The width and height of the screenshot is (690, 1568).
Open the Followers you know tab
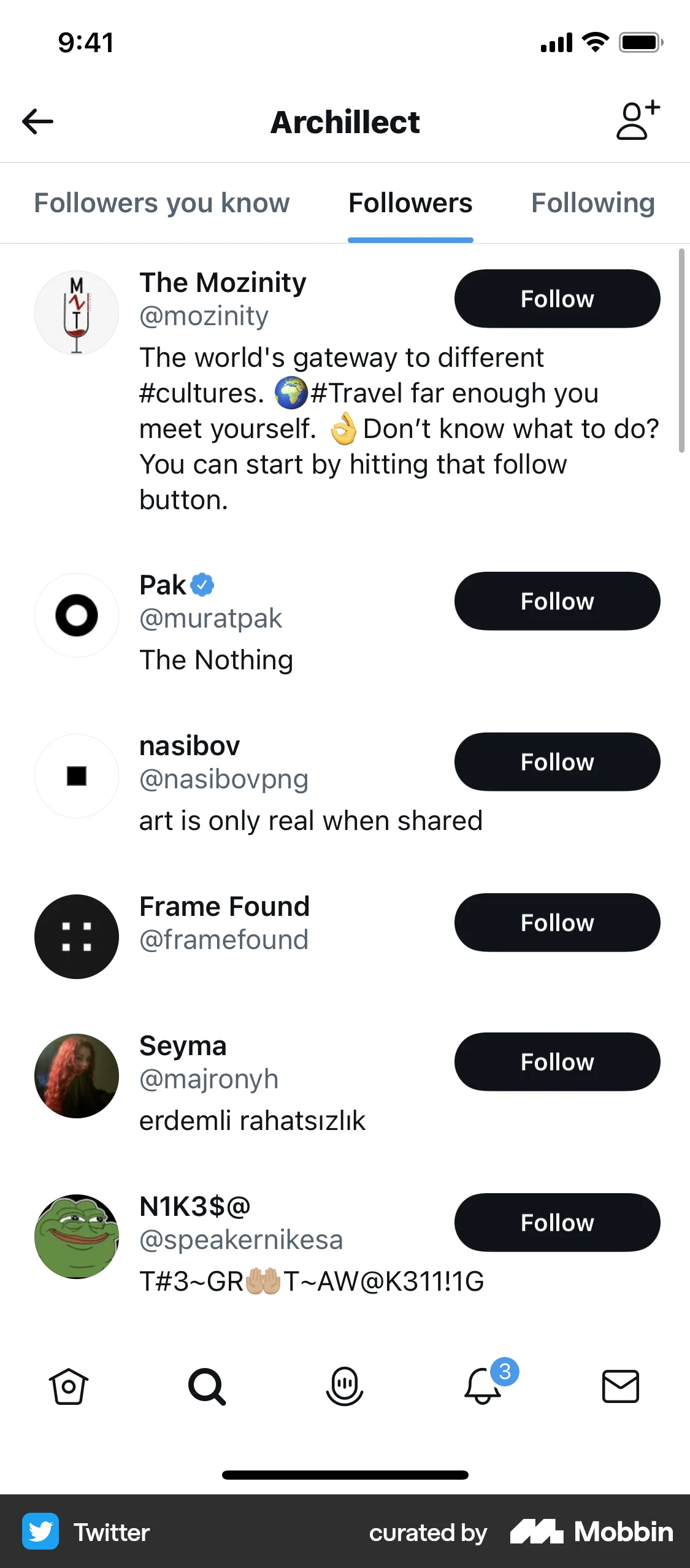coord(162,202)
